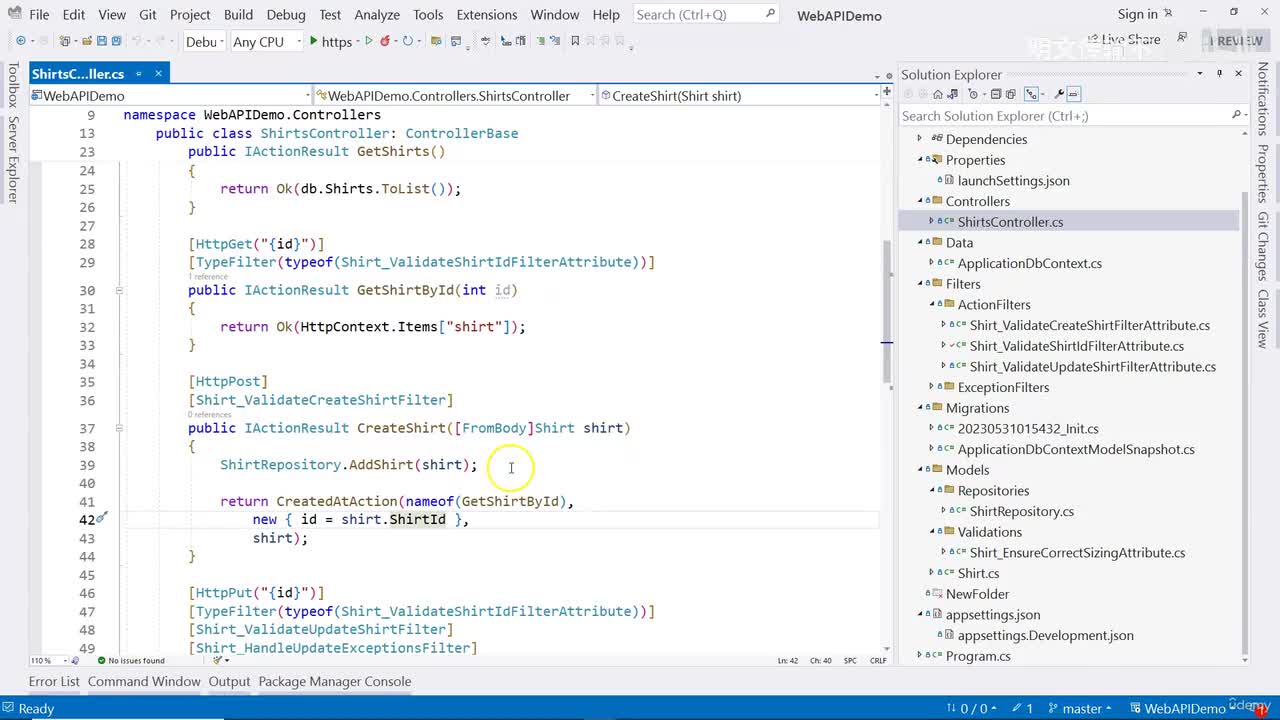1280x720 pixels.
Task: Open the Output tab at the bottom
Action: (x=229, y=681)
